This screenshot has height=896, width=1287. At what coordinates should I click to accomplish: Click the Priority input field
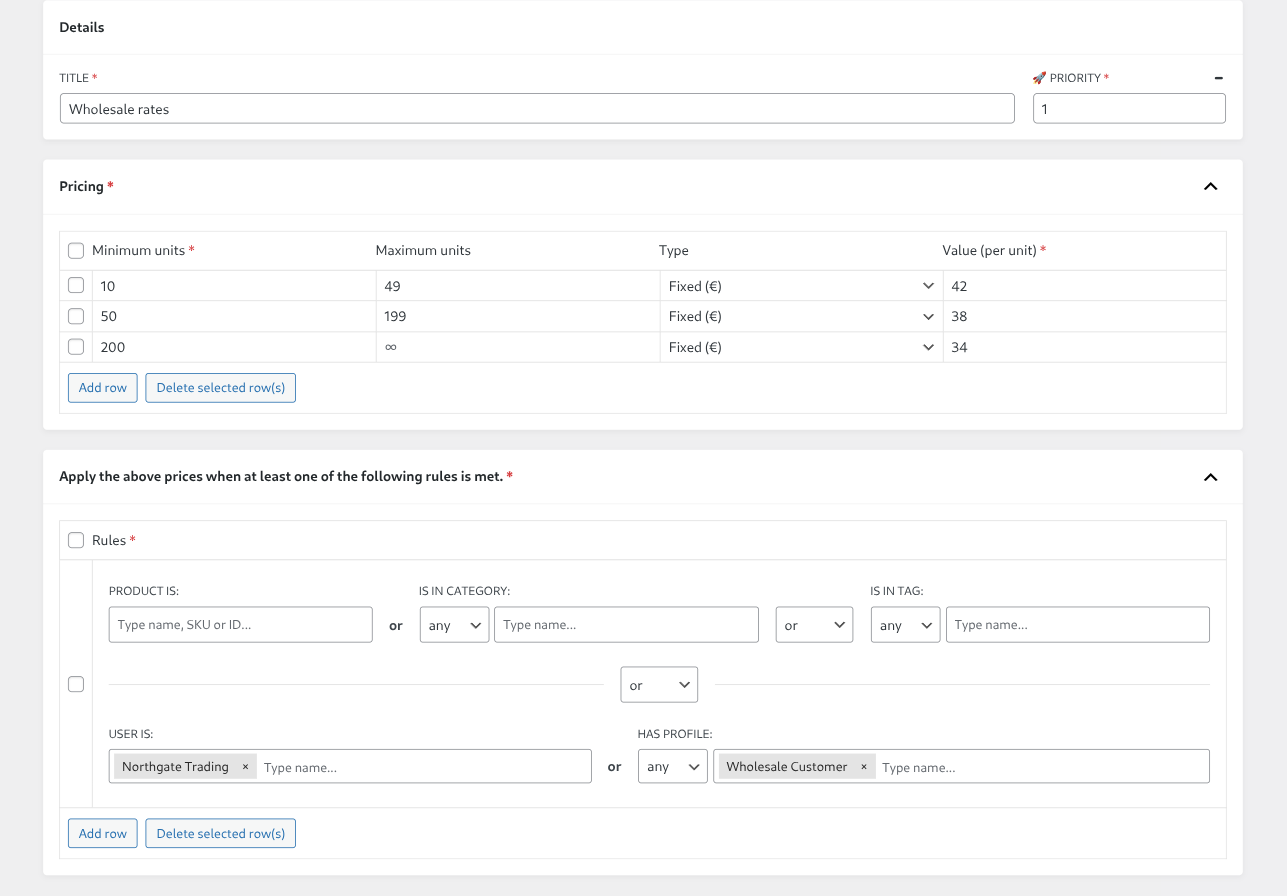click(1129, 109)
